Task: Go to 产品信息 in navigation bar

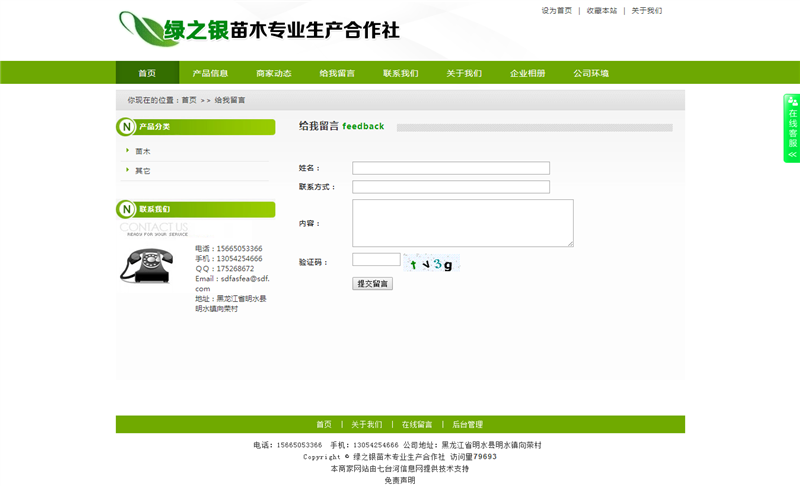Action: point(210,73)
